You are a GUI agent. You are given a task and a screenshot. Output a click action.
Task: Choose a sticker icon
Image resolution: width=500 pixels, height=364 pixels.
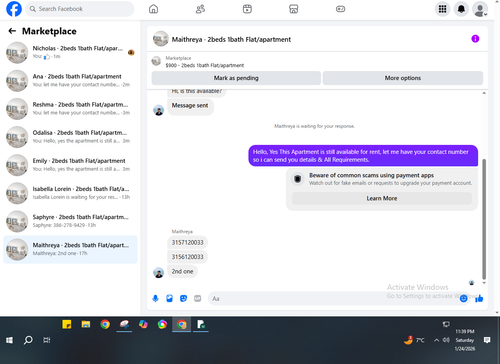coord(183,298)
